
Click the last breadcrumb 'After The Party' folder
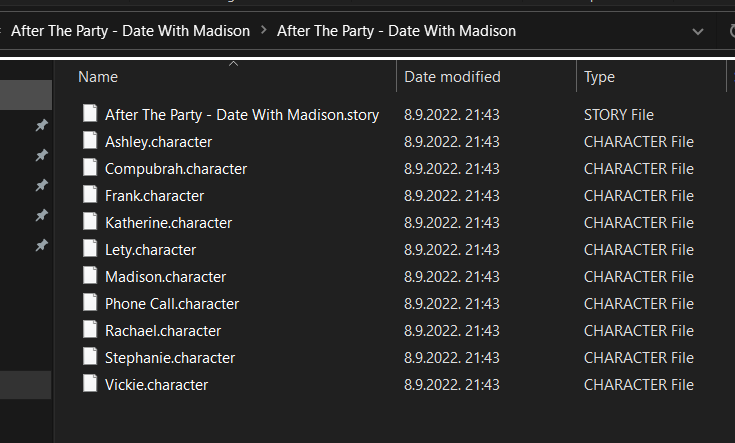pyautogui.click(x=396, y=31)
